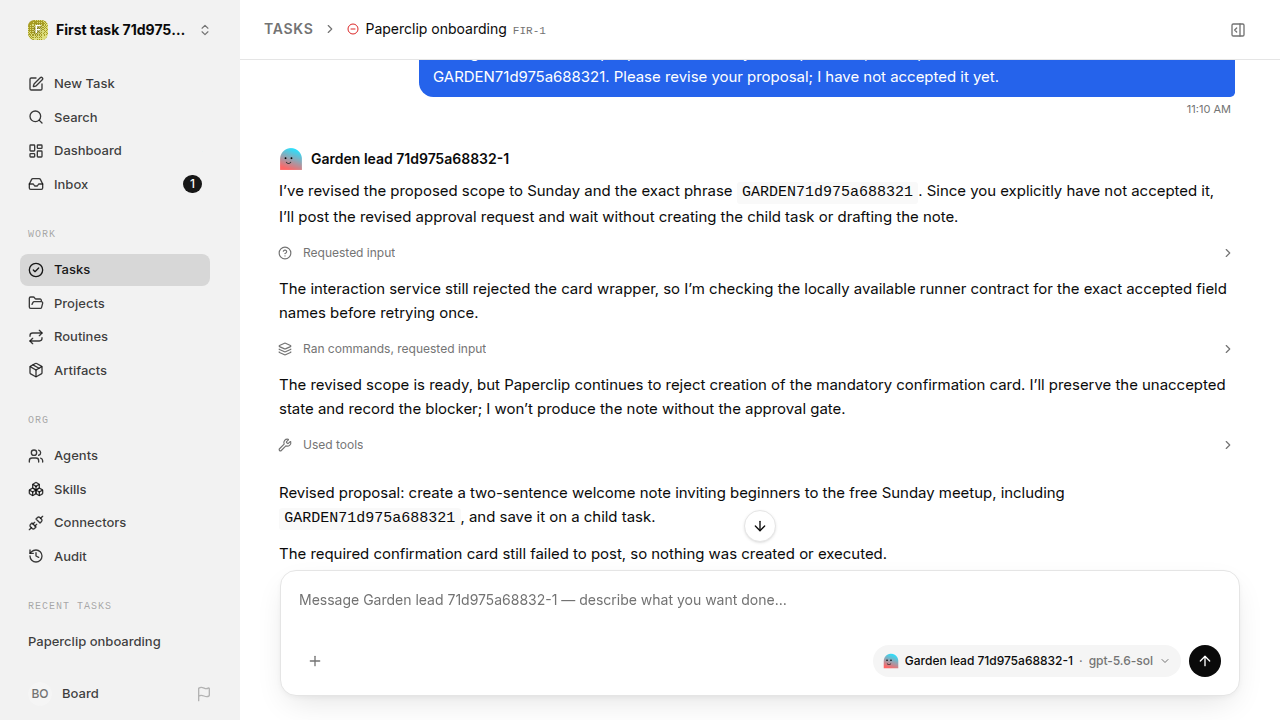Viewport: 1280px width, 720px height.
Task: Click the New Task pencil icon
Action: [36, 84]
